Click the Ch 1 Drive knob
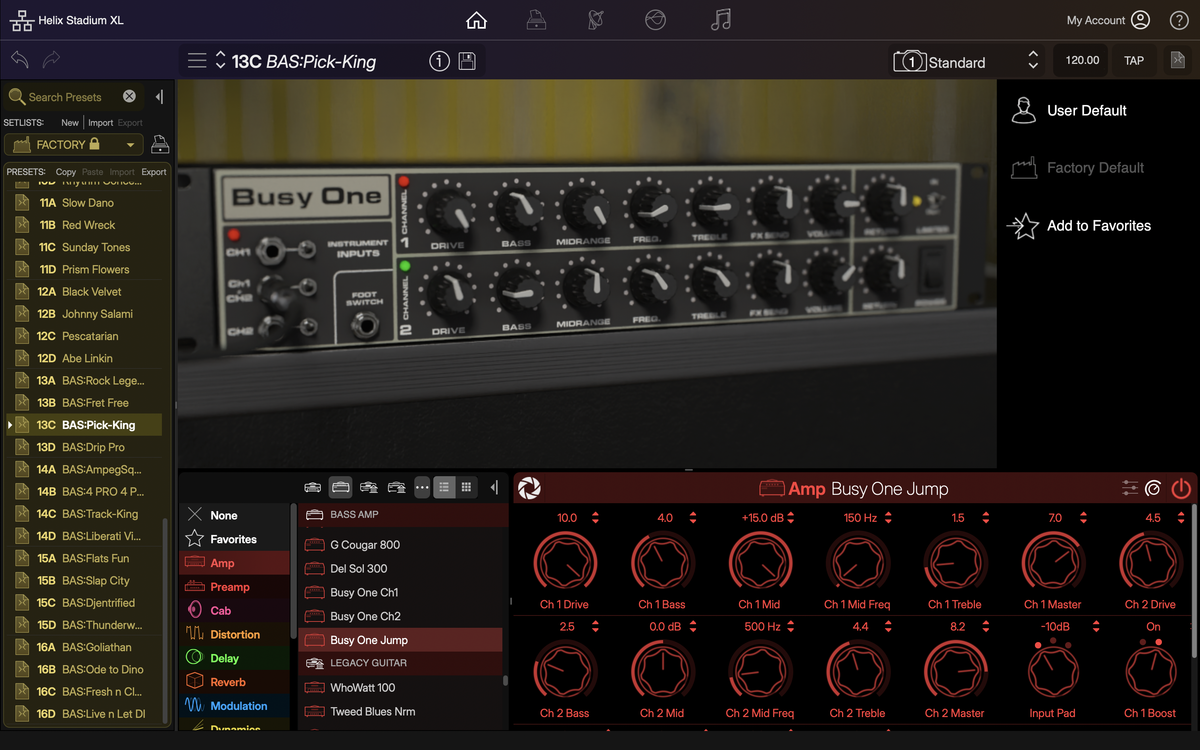1200x750 pixels. pyautogui.click(x=563, y=562)
